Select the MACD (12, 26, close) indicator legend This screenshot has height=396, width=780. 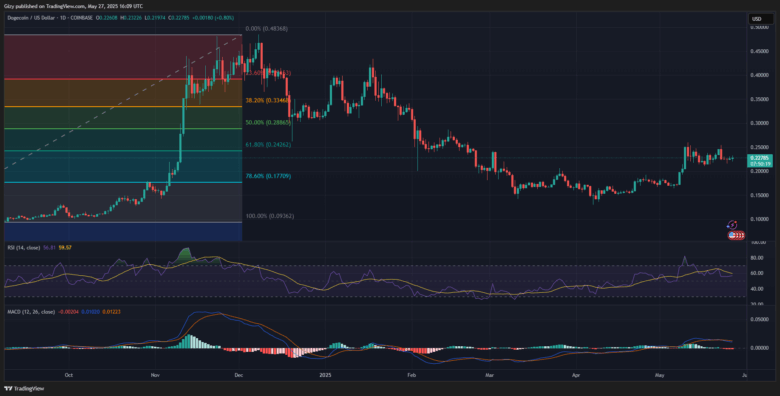tap(31, 312)
